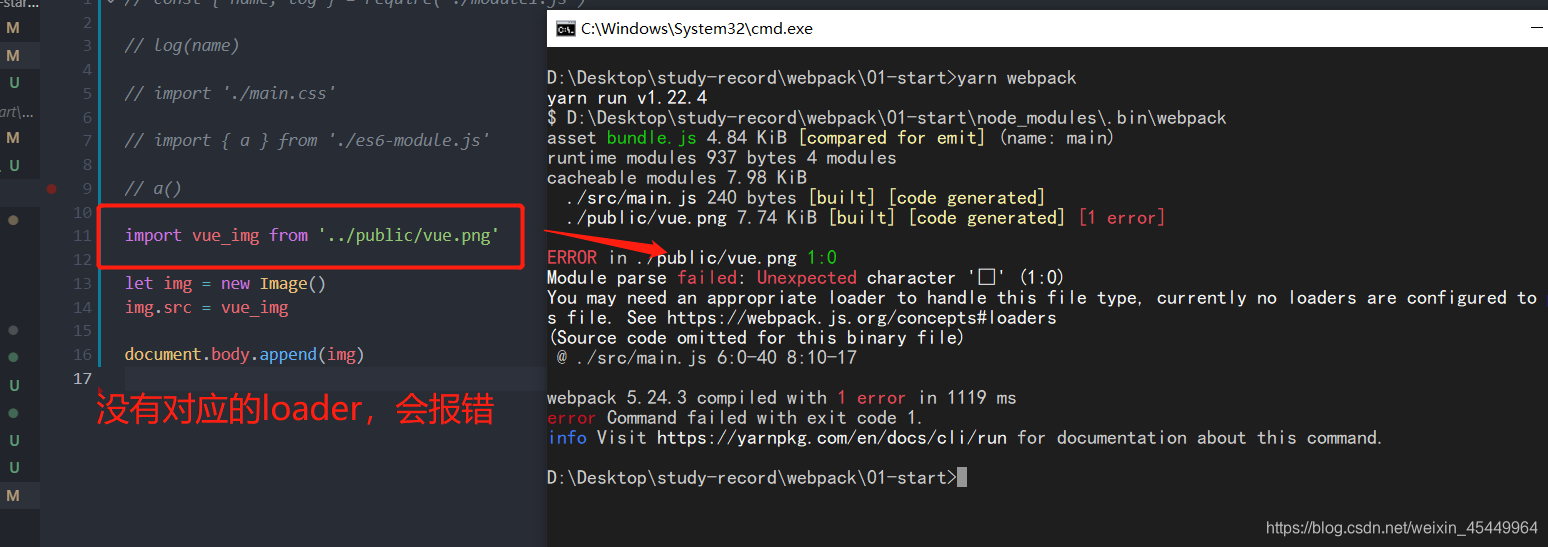
Task: Click 'img.src' at start of line 14
Action: [x=158, y=307]
